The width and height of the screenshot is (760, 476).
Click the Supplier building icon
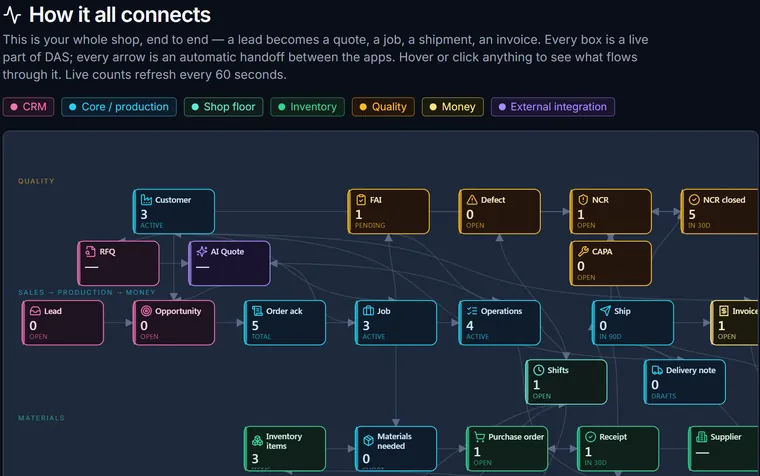pyautogui.click(x=701, y=437)
